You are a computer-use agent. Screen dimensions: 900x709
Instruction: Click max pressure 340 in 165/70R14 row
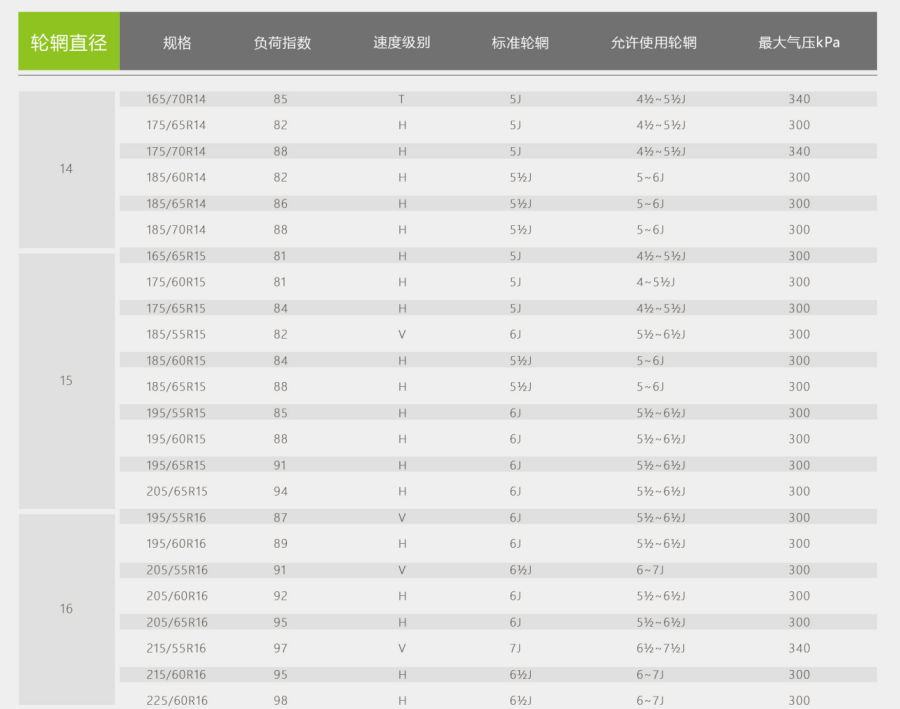[799, 99]
